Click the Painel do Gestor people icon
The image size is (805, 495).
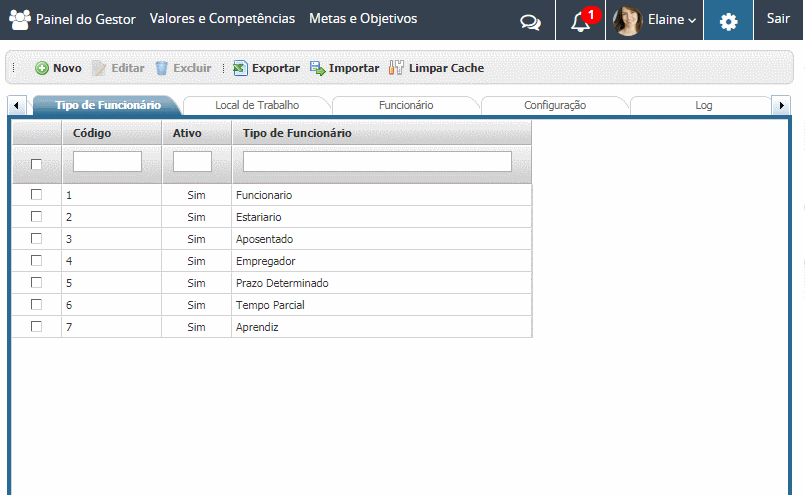tap(19, 19)
